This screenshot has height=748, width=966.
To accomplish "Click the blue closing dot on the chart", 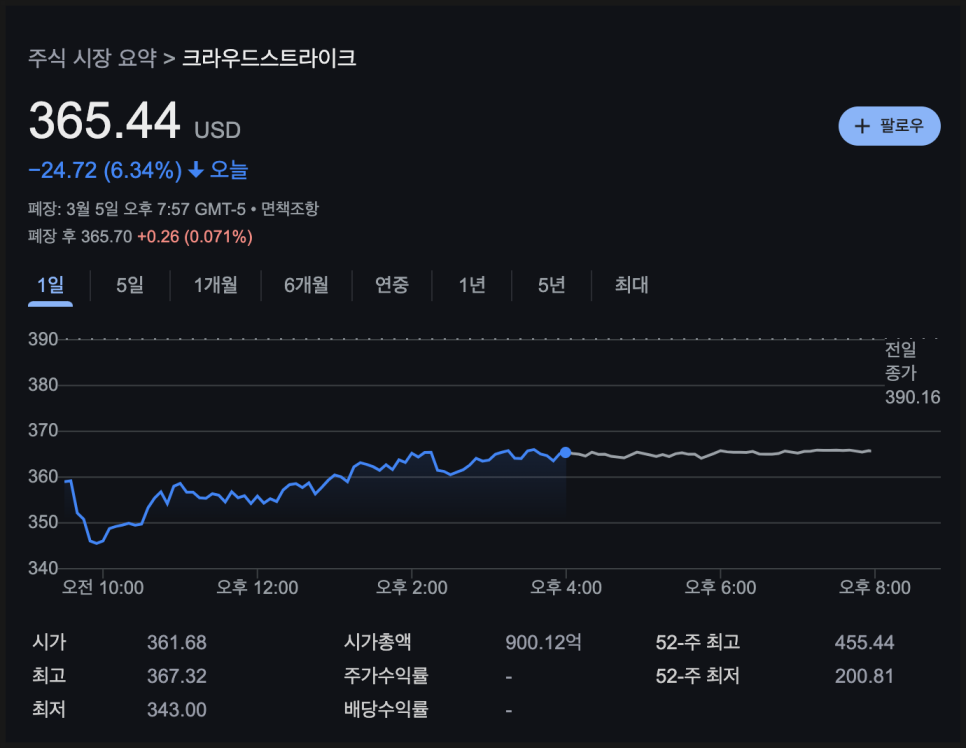I will (x=566, y=452).
